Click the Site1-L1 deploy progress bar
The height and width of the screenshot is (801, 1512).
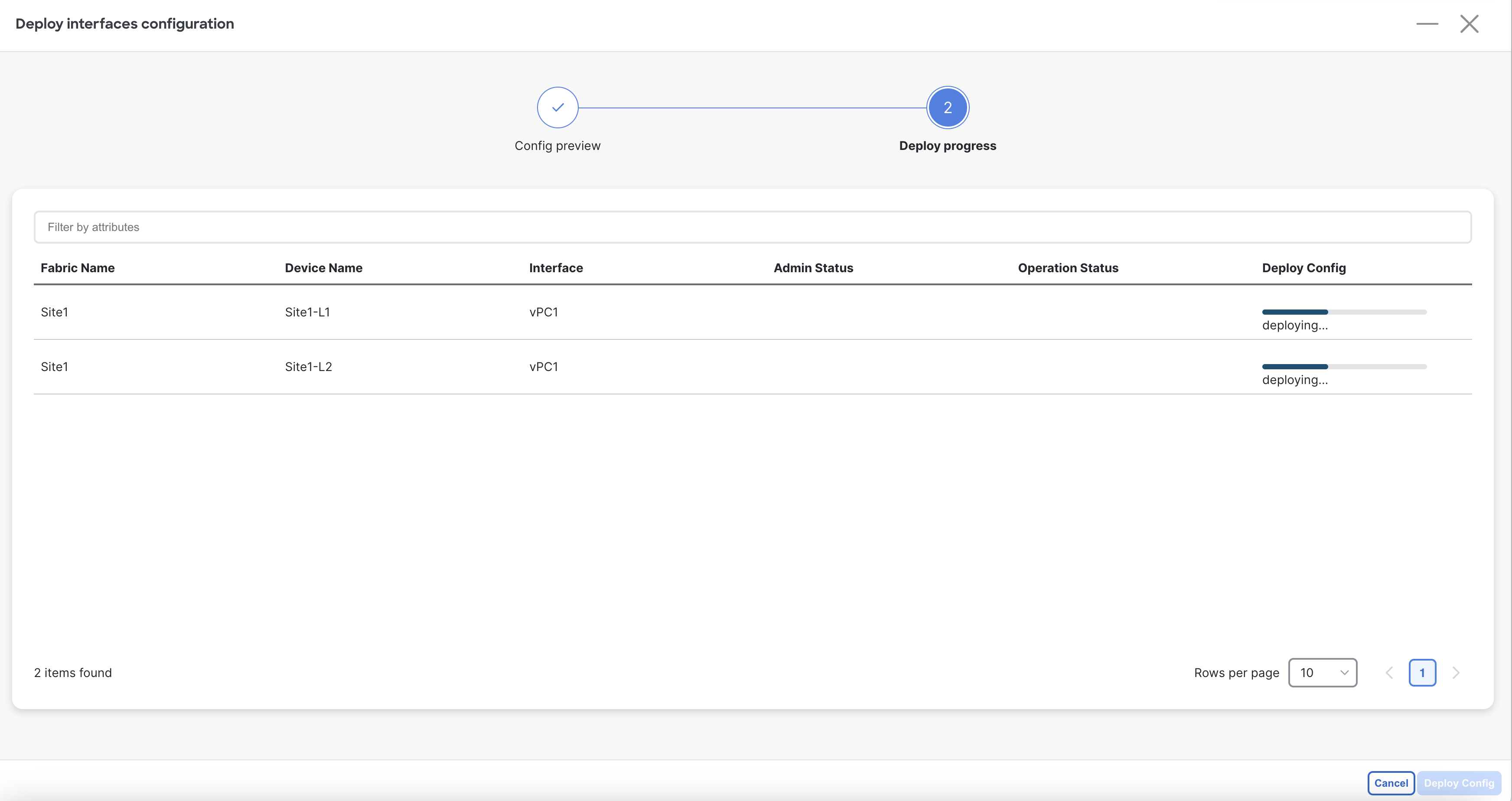[1344, 312]
